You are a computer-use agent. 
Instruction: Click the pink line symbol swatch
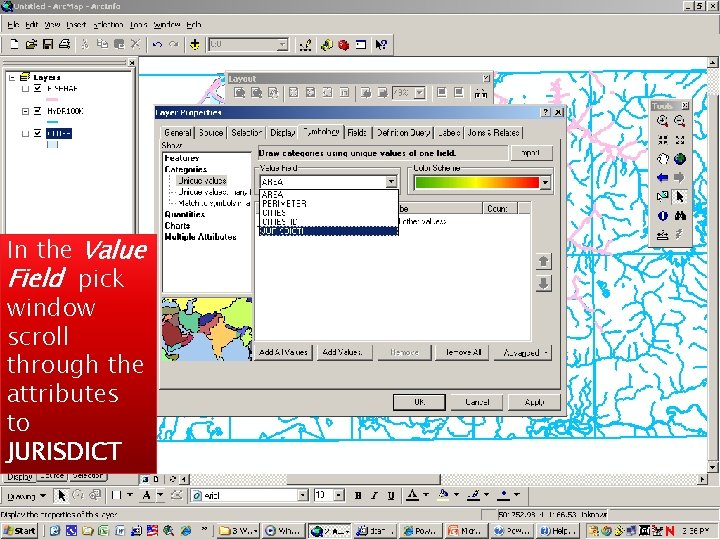tap(52, 99)
